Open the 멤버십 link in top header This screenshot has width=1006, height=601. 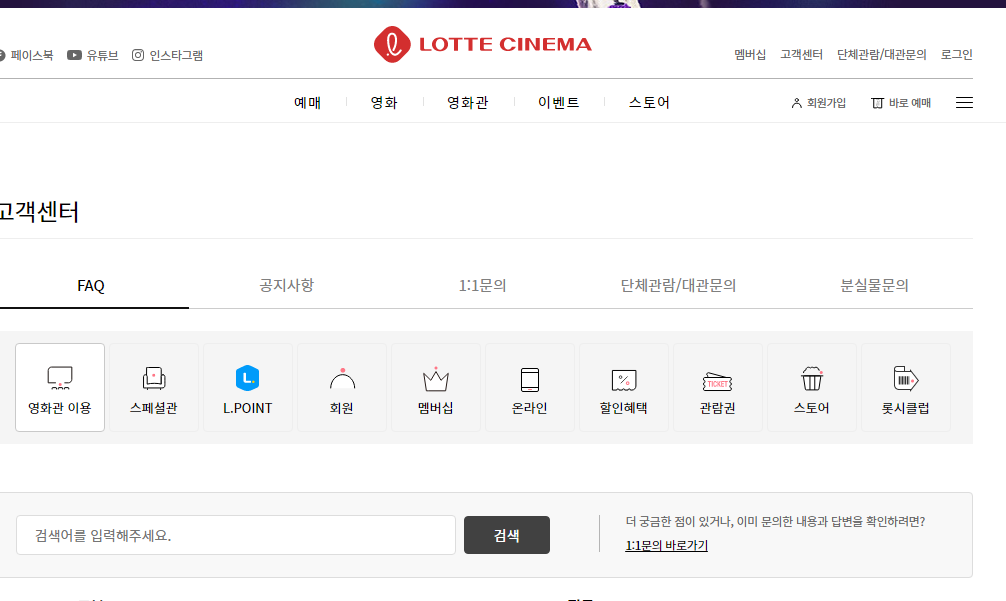point(750,55)
